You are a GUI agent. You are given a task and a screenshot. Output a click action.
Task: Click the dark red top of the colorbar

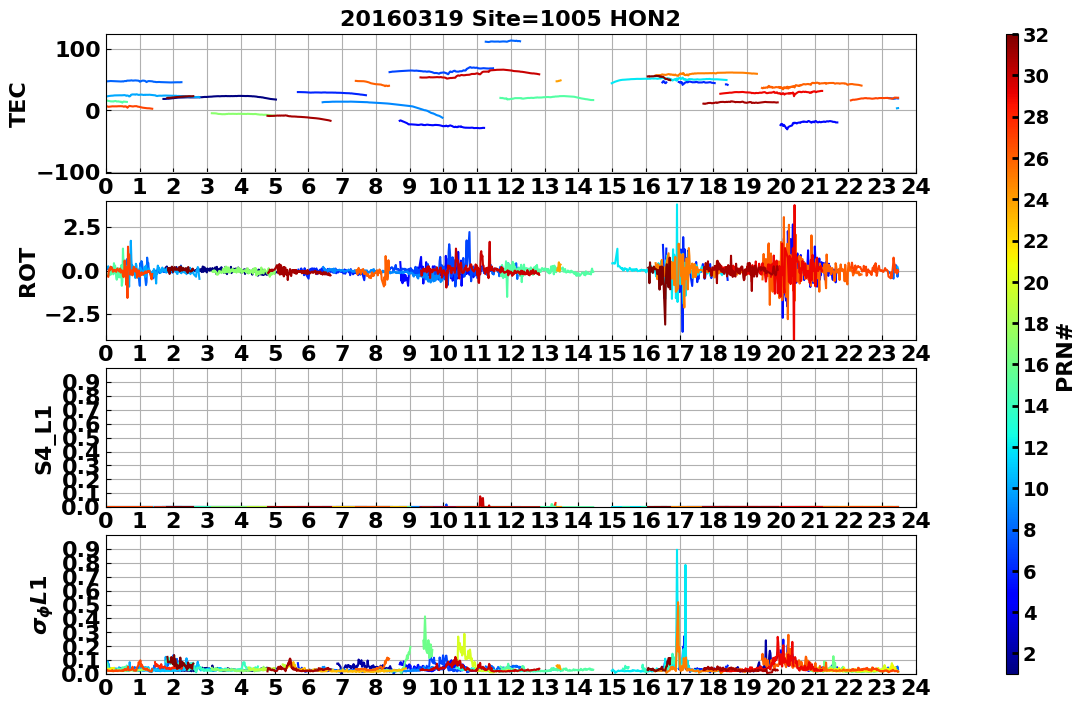pyautogui.click(x=1012, y=40)
